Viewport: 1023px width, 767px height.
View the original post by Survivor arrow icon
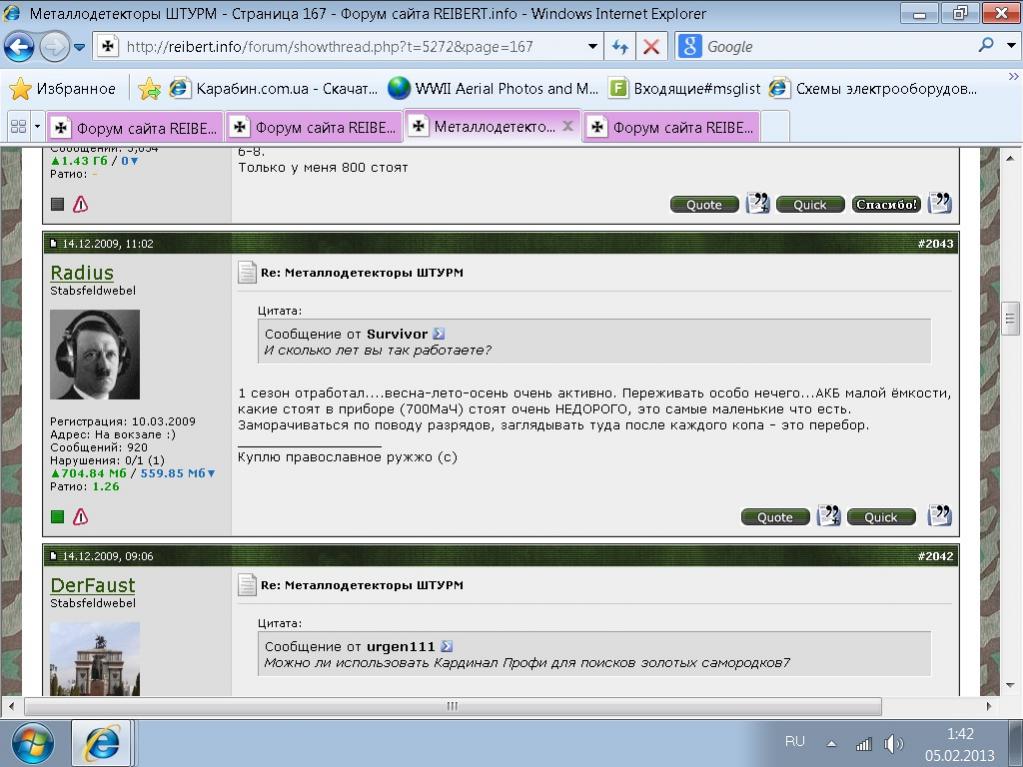[439, 334]
